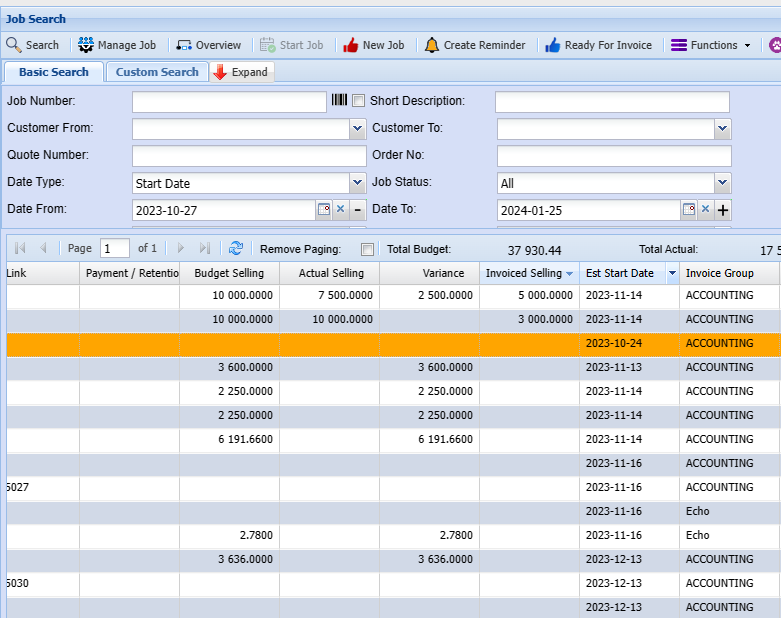Click the Overview toolbar icon
The width and height of the screenshot is (781, 618).
(184, 45)
